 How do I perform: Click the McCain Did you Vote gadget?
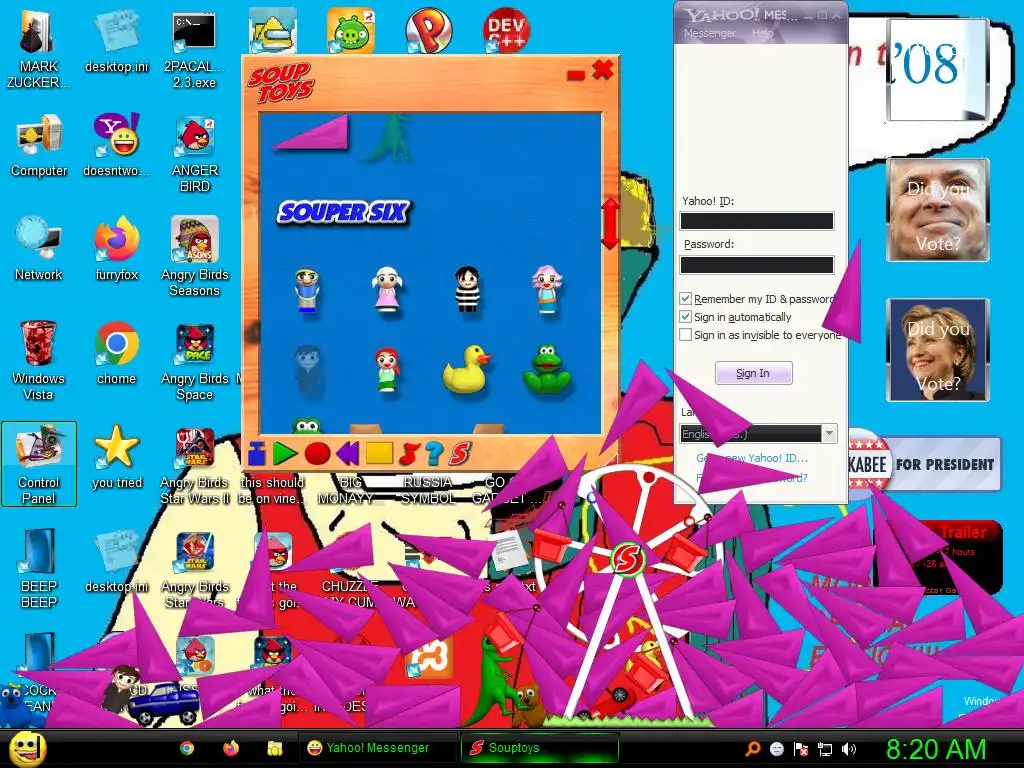tap(938, 210)
